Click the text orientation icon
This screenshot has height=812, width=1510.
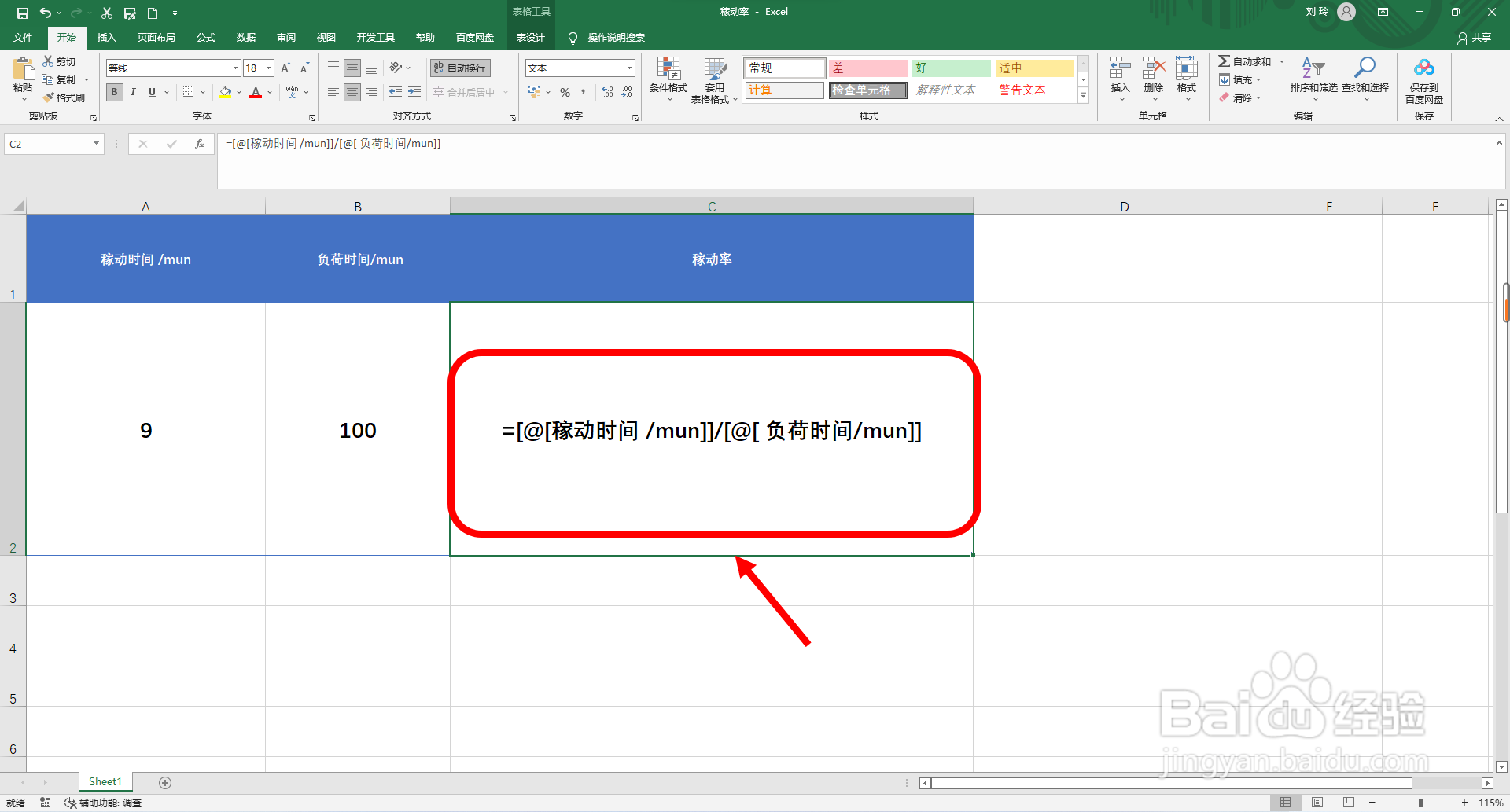point(396,68)
